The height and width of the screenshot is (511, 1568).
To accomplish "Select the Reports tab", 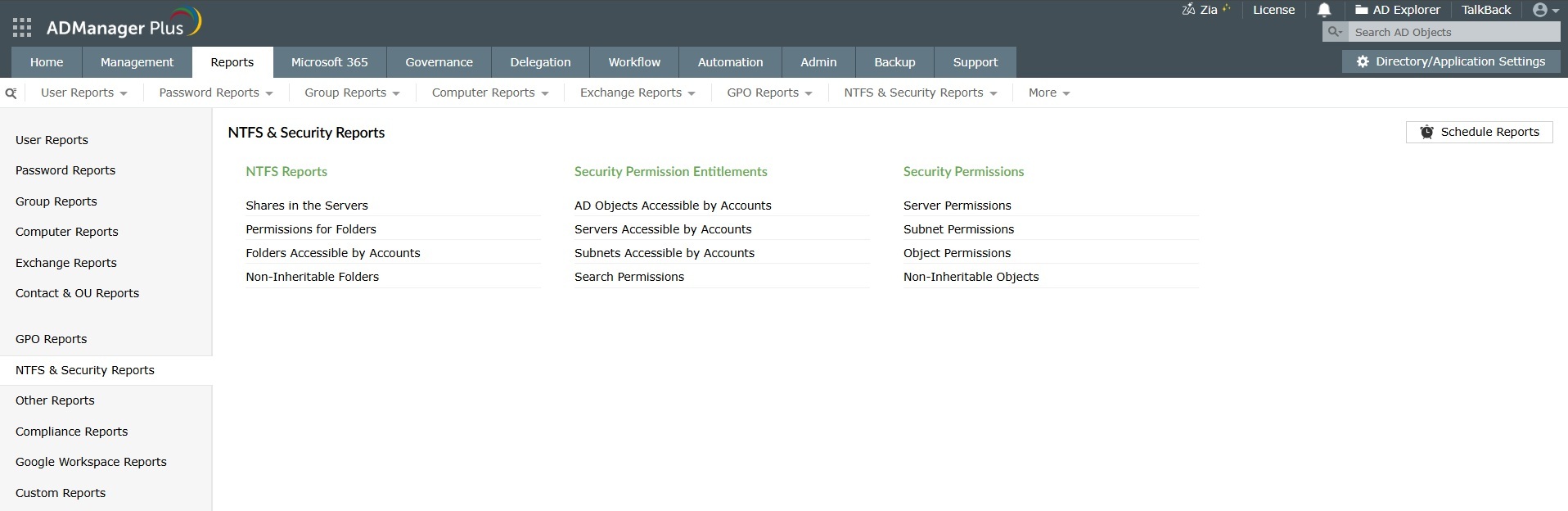I will (x=232, y=62).
